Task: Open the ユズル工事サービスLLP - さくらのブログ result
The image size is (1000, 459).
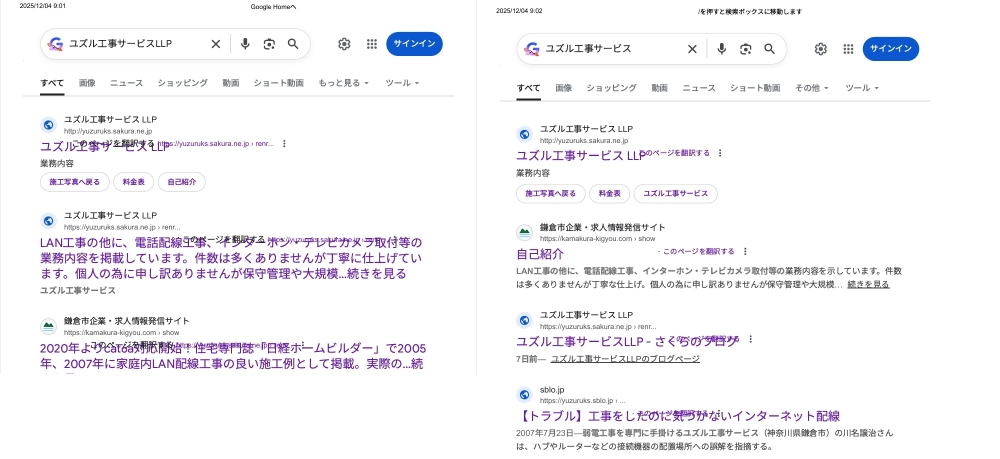Action: (627, 342)
